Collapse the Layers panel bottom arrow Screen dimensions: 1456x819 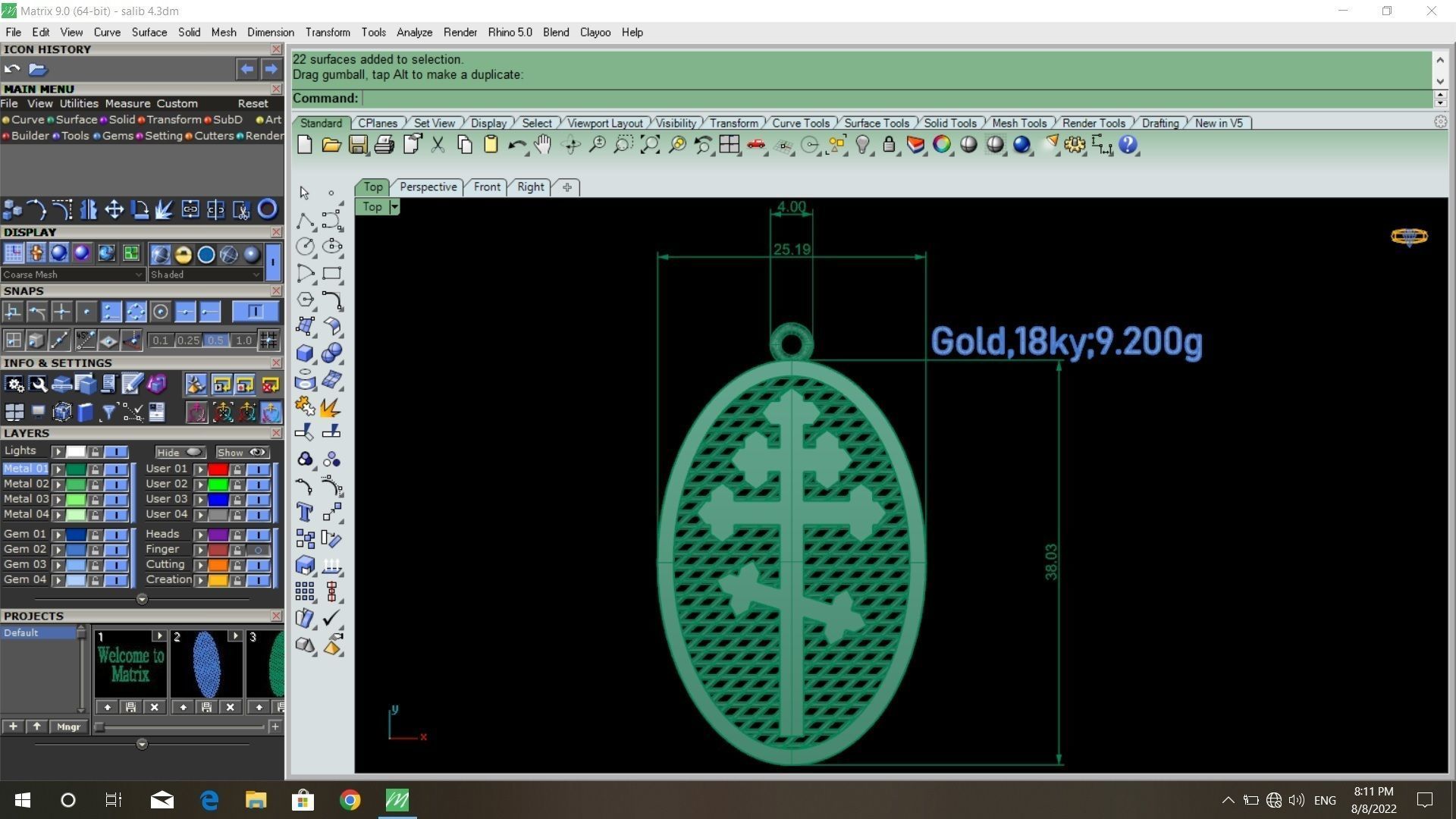[142, 599]
